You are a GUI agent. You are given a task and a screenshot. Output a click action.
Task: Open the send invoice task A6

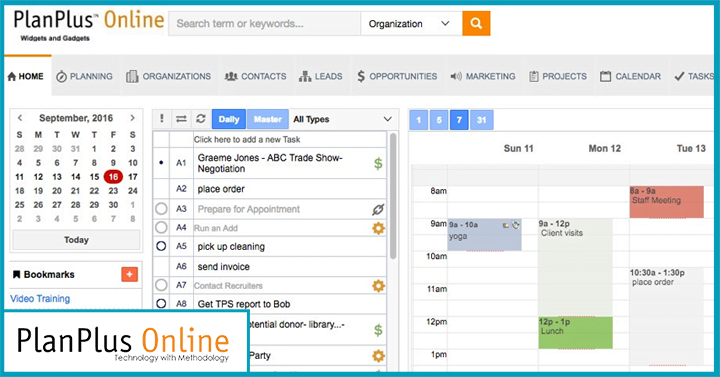[224, 267]
